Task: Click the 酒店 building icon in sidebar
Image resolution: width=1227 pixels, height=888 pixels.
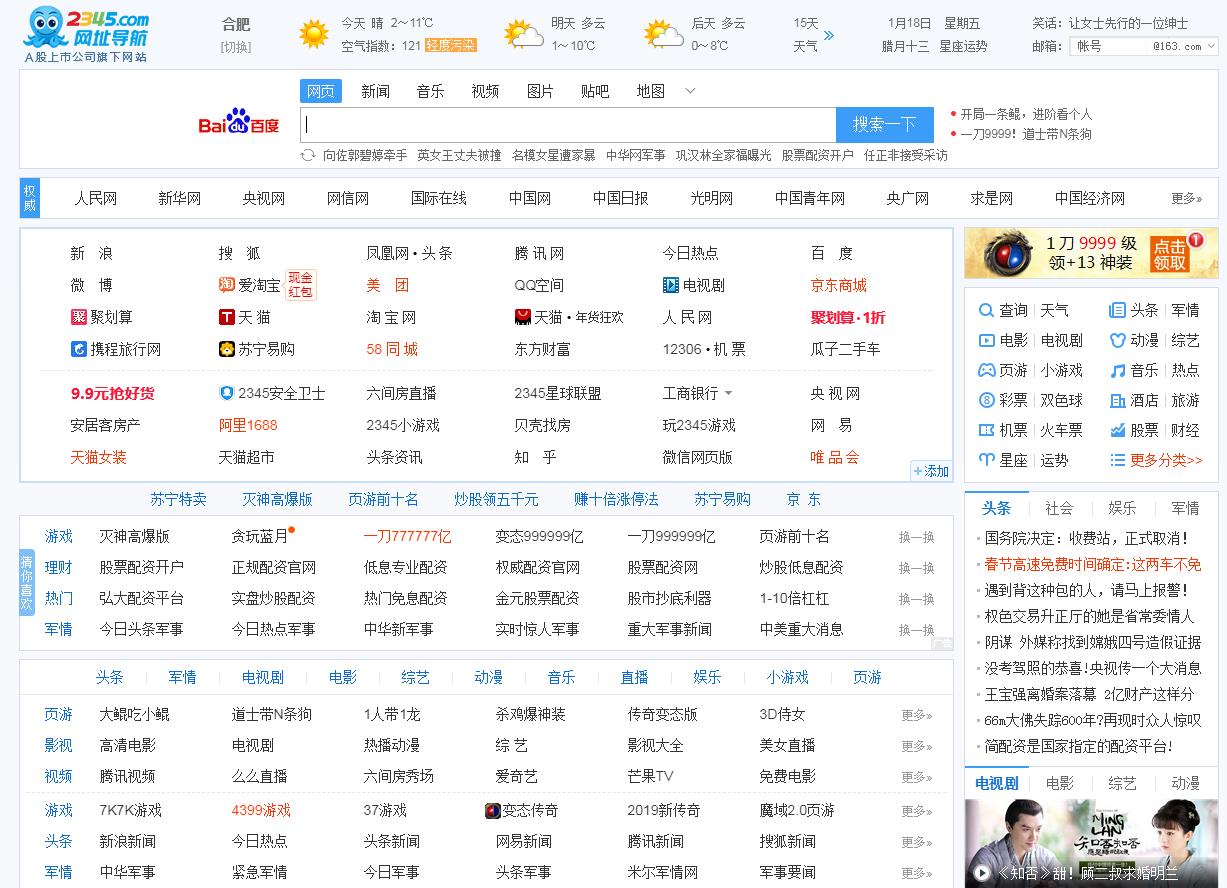Action: pyautogui.click(x=1117, y=400)
